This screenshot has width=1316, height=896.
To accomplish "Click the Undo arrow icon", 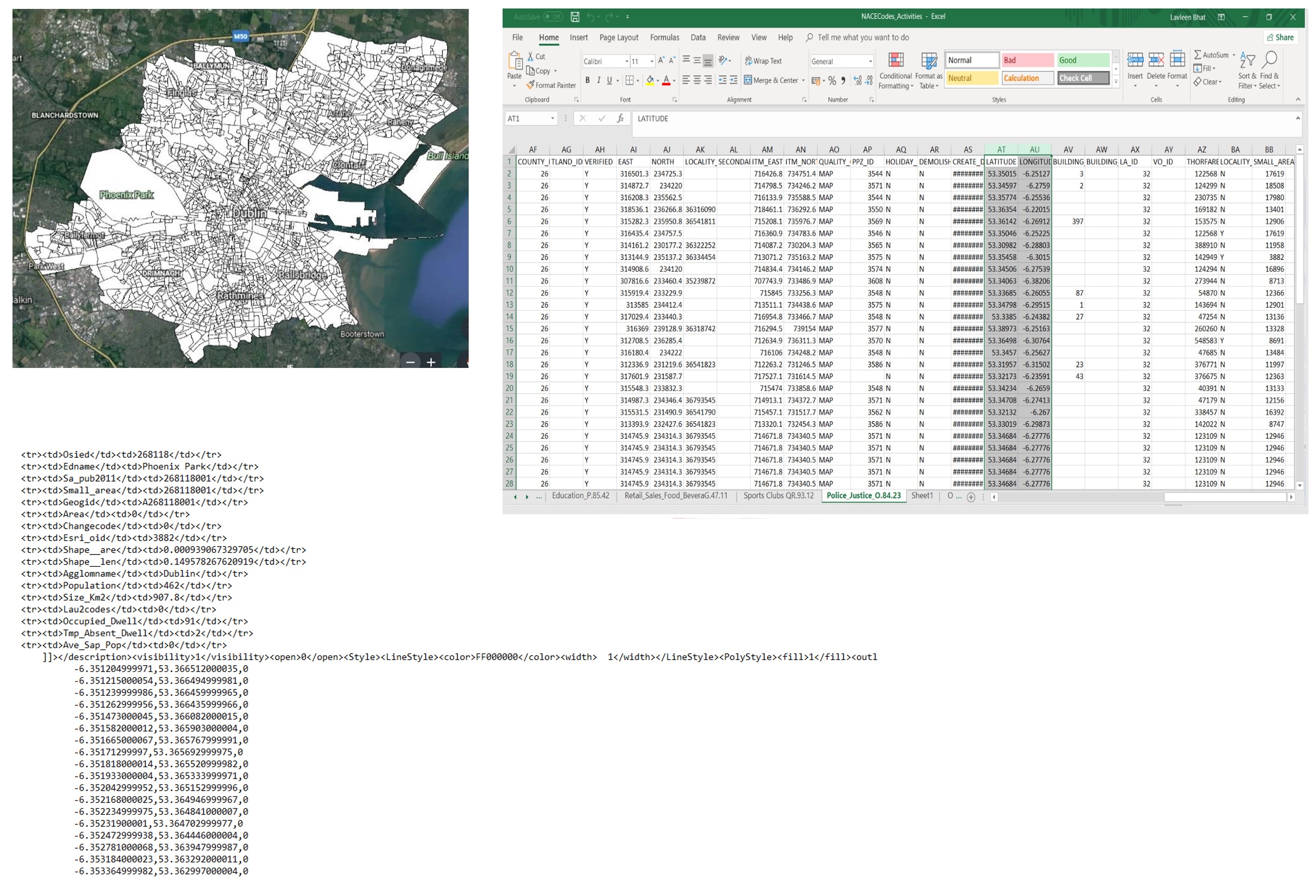I will point(590,17).
